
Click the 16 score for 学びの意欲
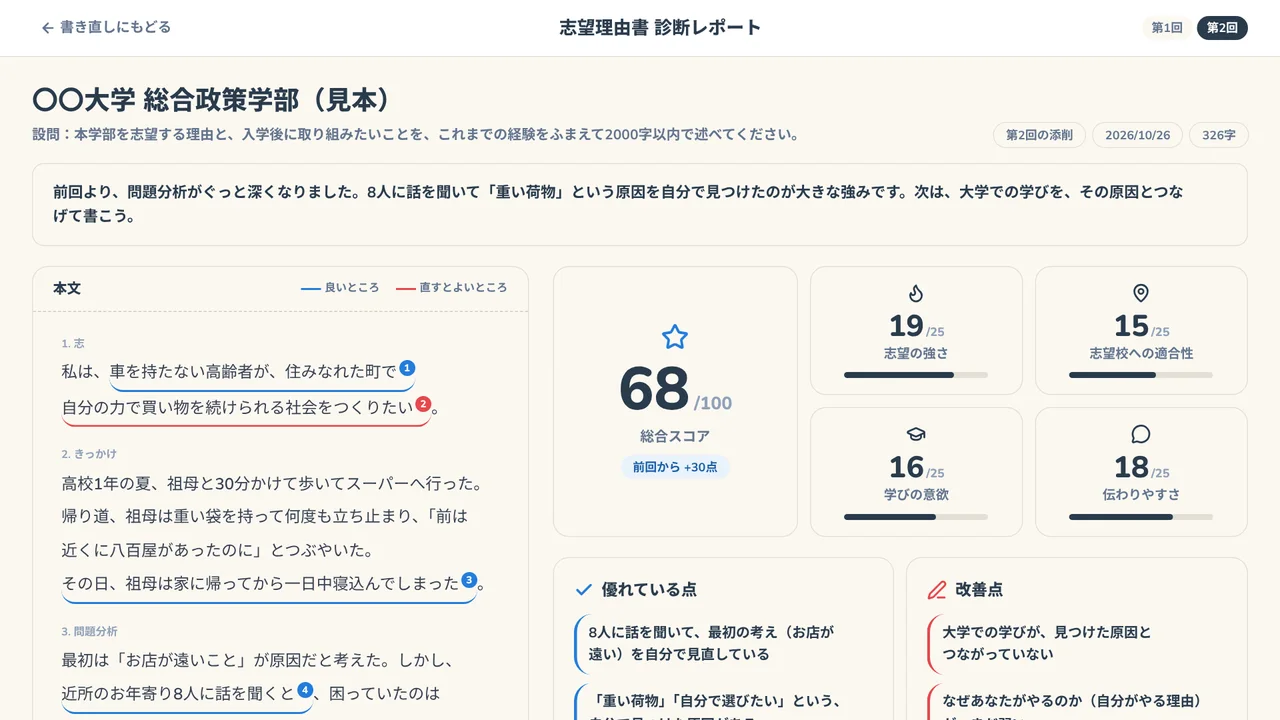pos(906,467)
